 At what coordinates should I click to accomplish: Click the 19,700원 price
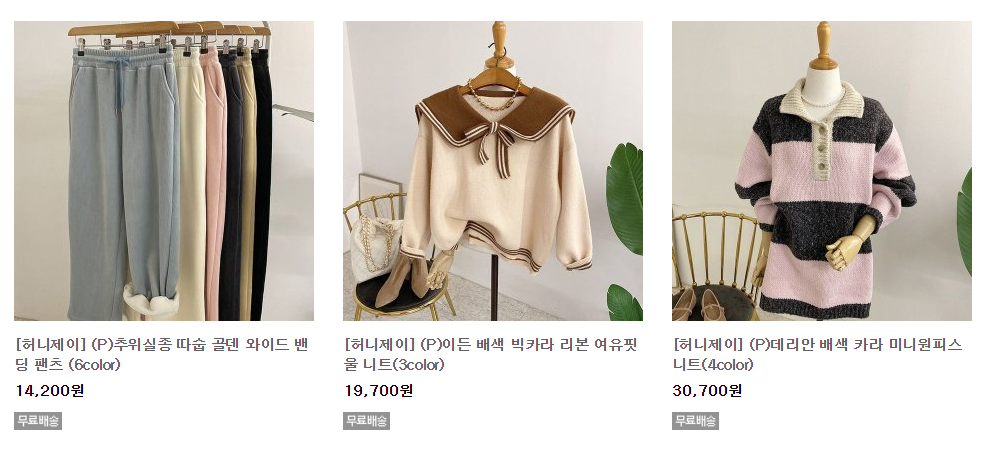click(x=378, y=391)
